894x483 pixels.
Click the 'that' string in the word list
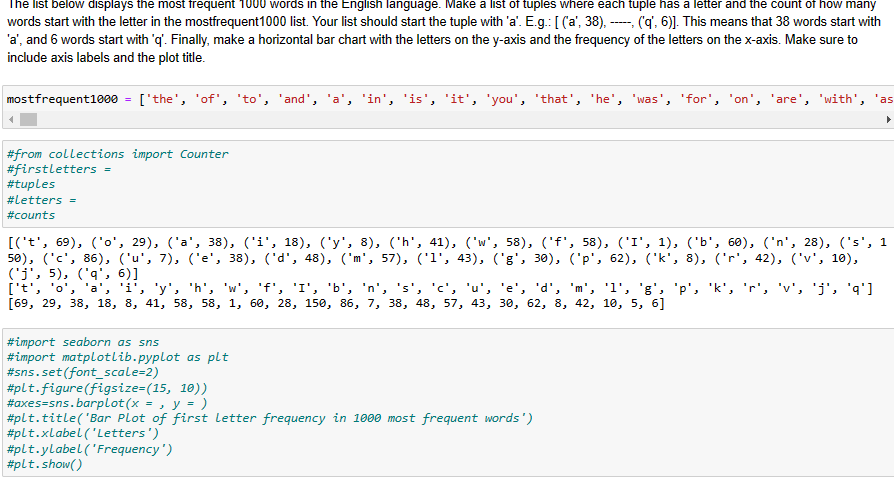coord(554,99)
